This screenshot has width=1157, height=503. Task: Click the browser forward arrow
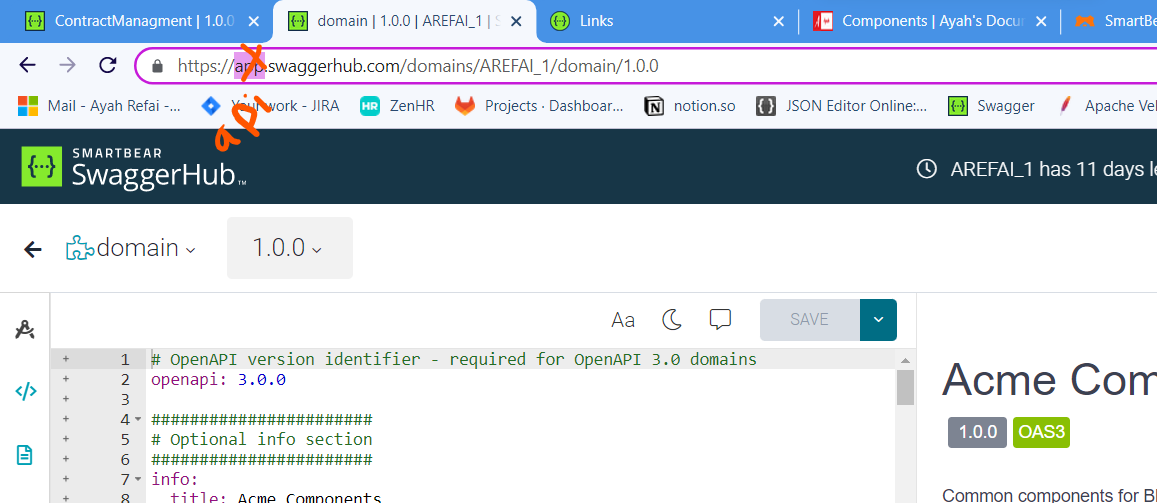coord(68,66)
